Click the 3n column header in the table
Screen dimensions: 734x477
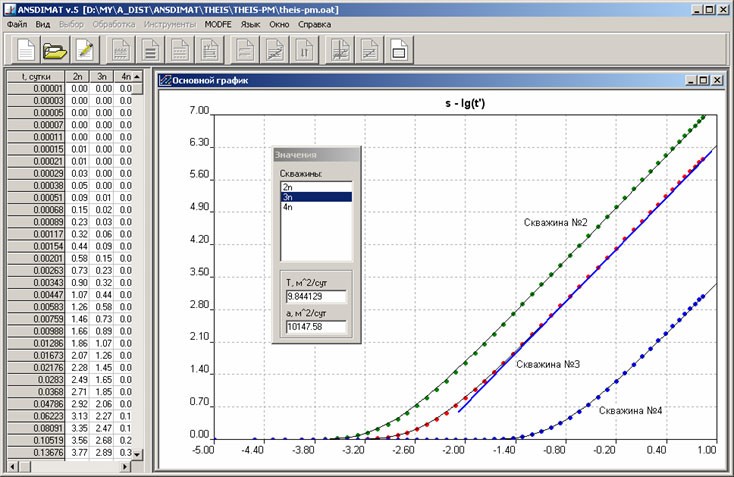(102, 75)
